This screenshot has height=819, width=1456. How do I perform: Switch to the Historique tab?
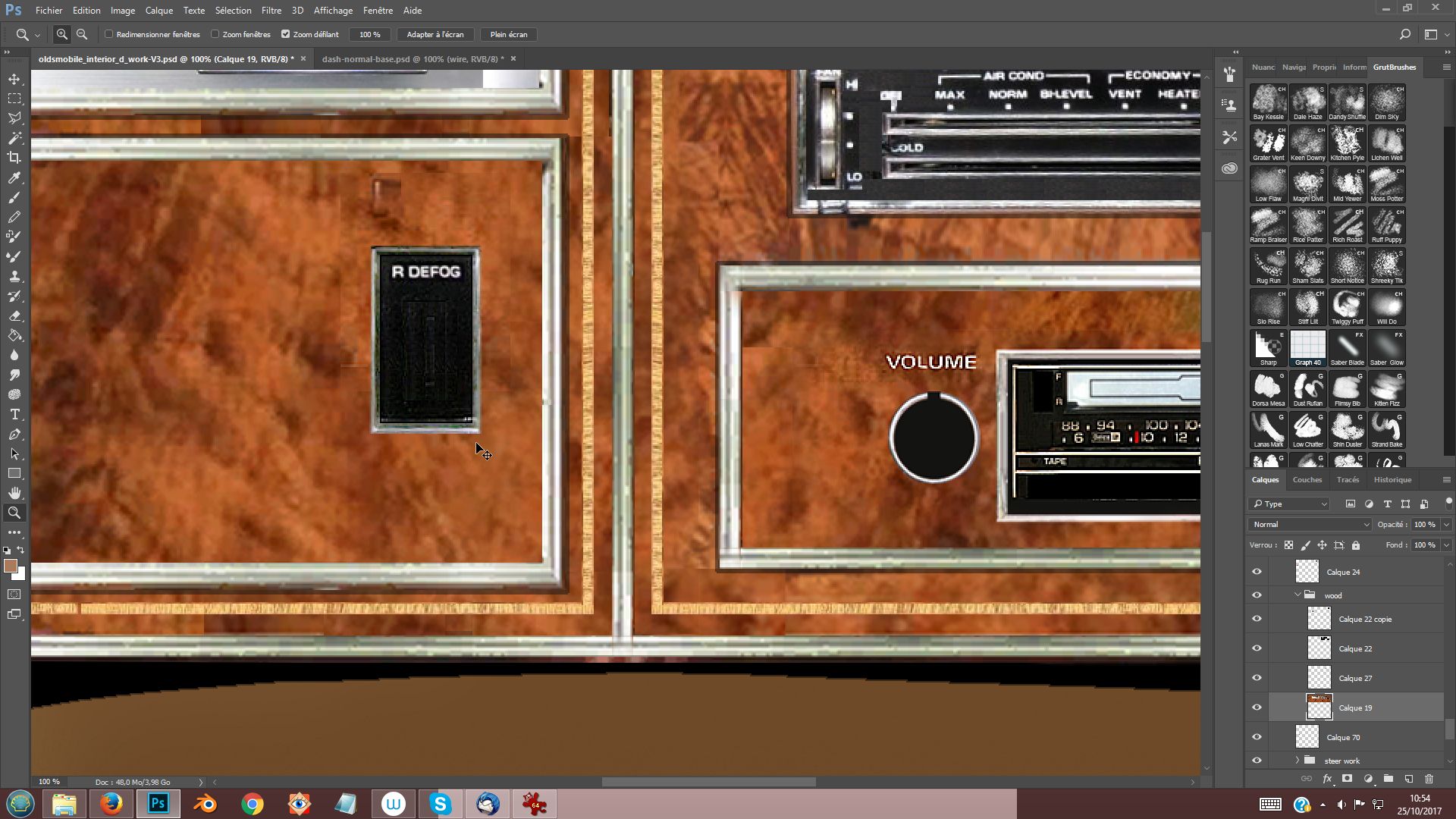[x=1392, y=479]
